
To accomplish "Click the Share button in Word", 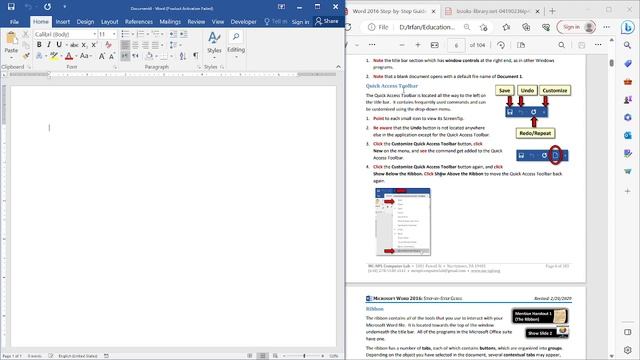I will pyautogui.click(x=327, y=21).
